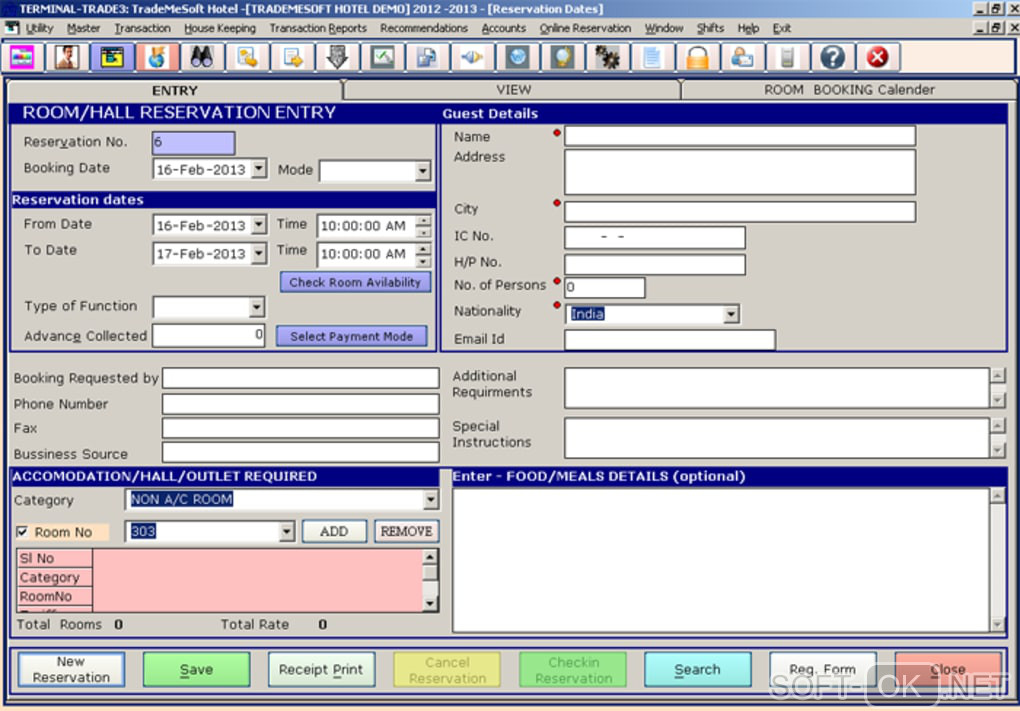
Task: Click the document with arrow toolbar icon
Action: (x=292, y=58)
